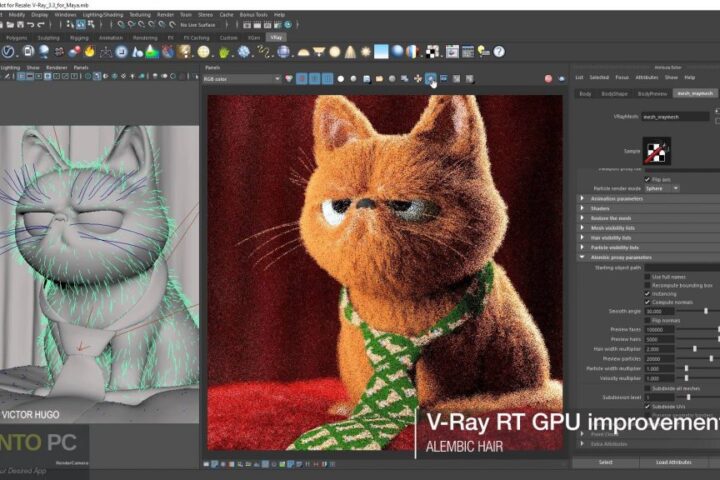
Task: Toggle the red channel button
Action: pos(302,79)
